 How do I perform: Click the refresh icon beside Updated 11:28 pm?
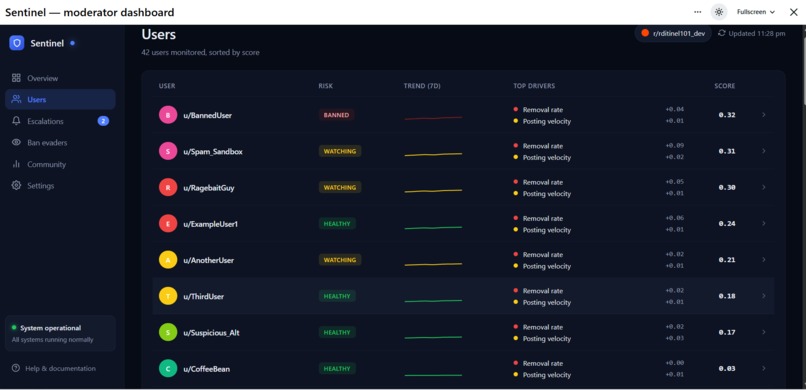click(x=722, y=33)
